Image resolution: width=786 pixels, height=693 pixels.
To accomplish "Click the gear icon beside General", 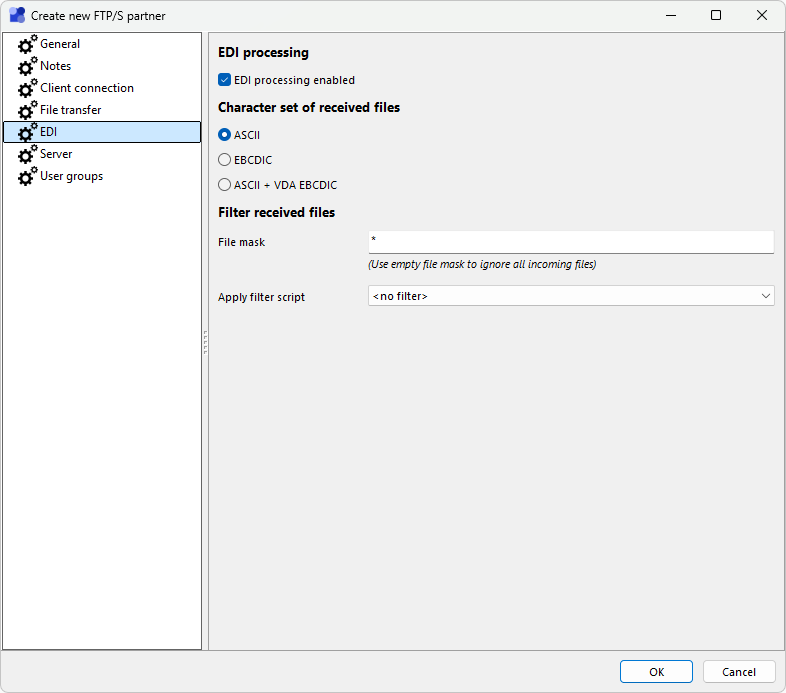I will click(x=27, y=45).
